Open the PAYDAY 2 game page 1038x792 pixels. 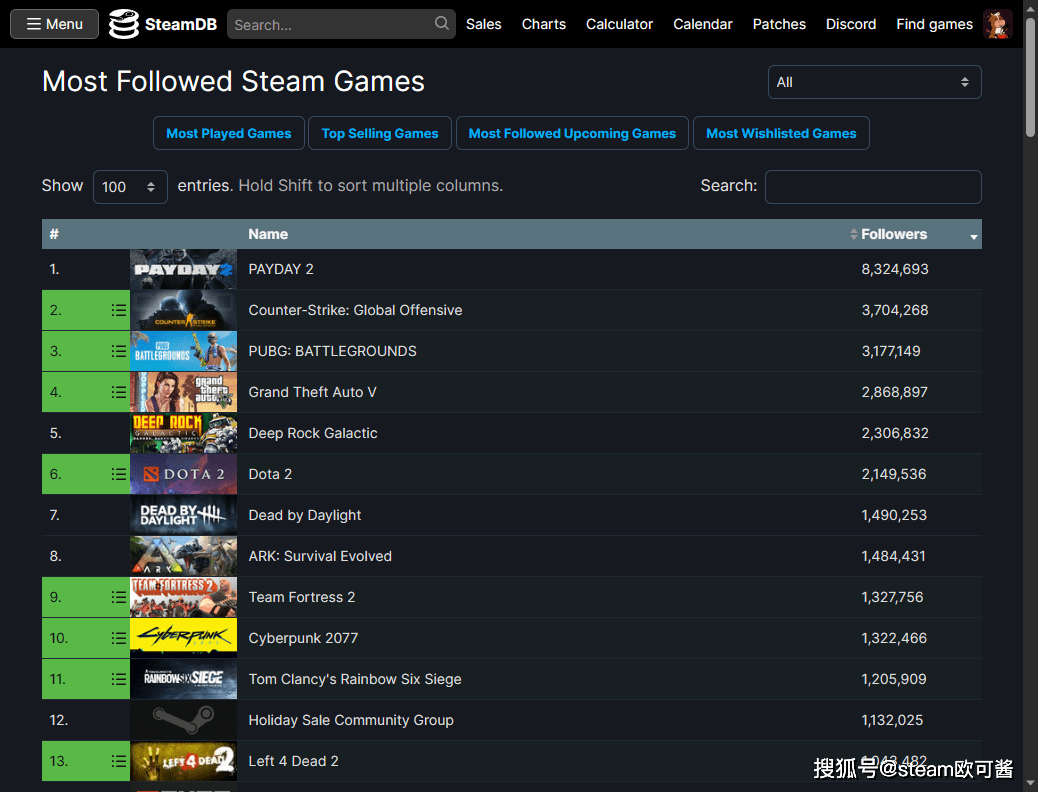[281, 268]
